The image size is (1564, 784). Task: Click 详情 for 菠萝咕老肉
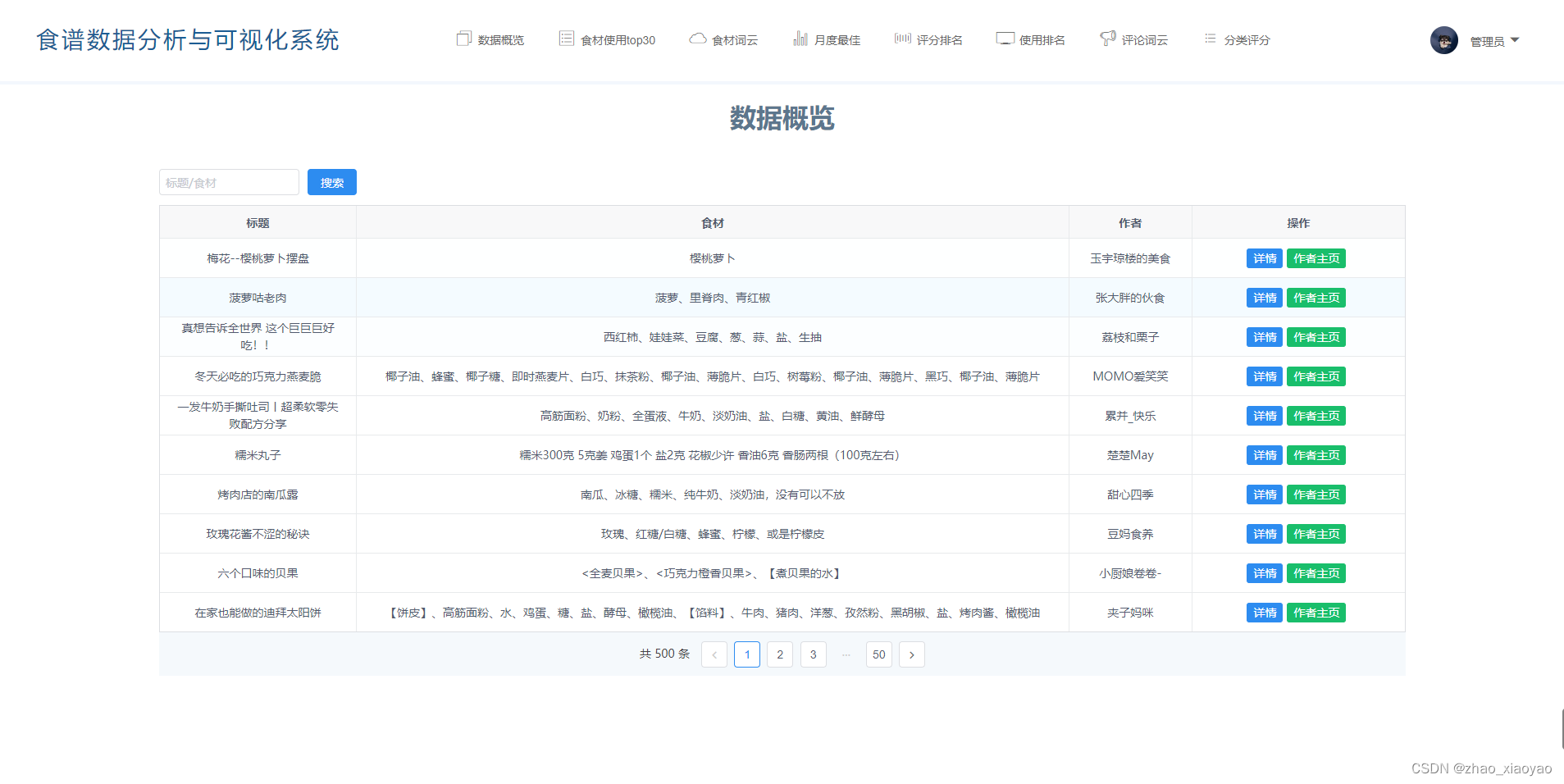(1265, 298)
